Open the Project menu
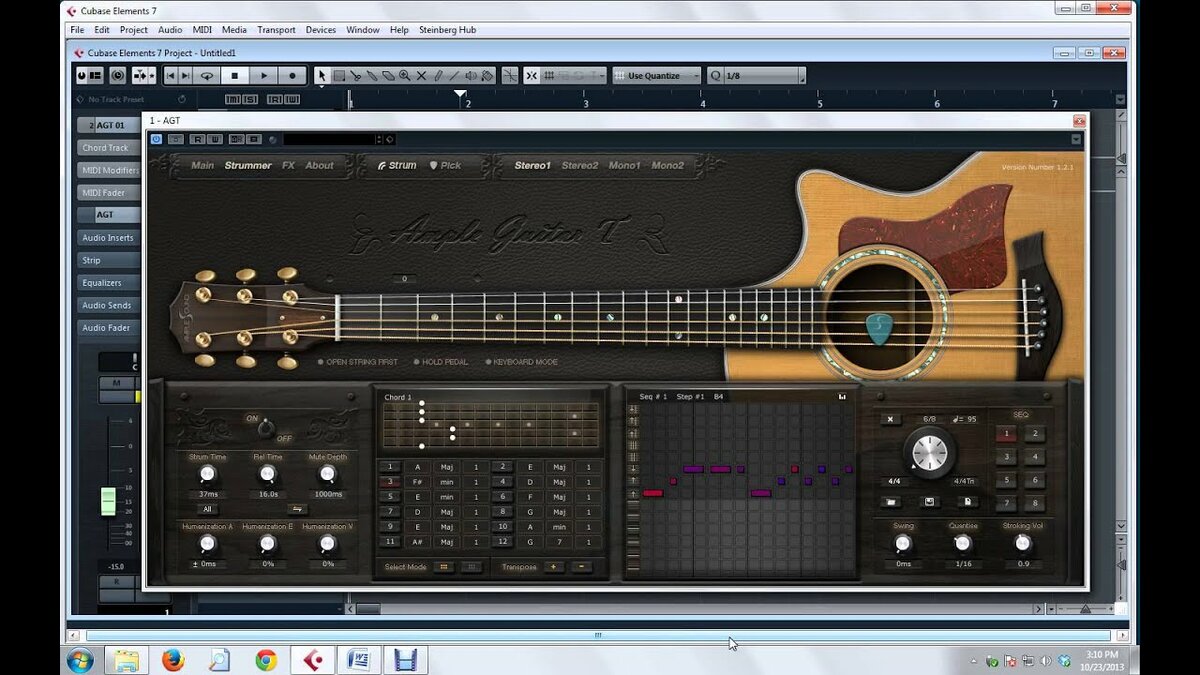Screen dimensions: 1200x675 (x=134, y=30)
